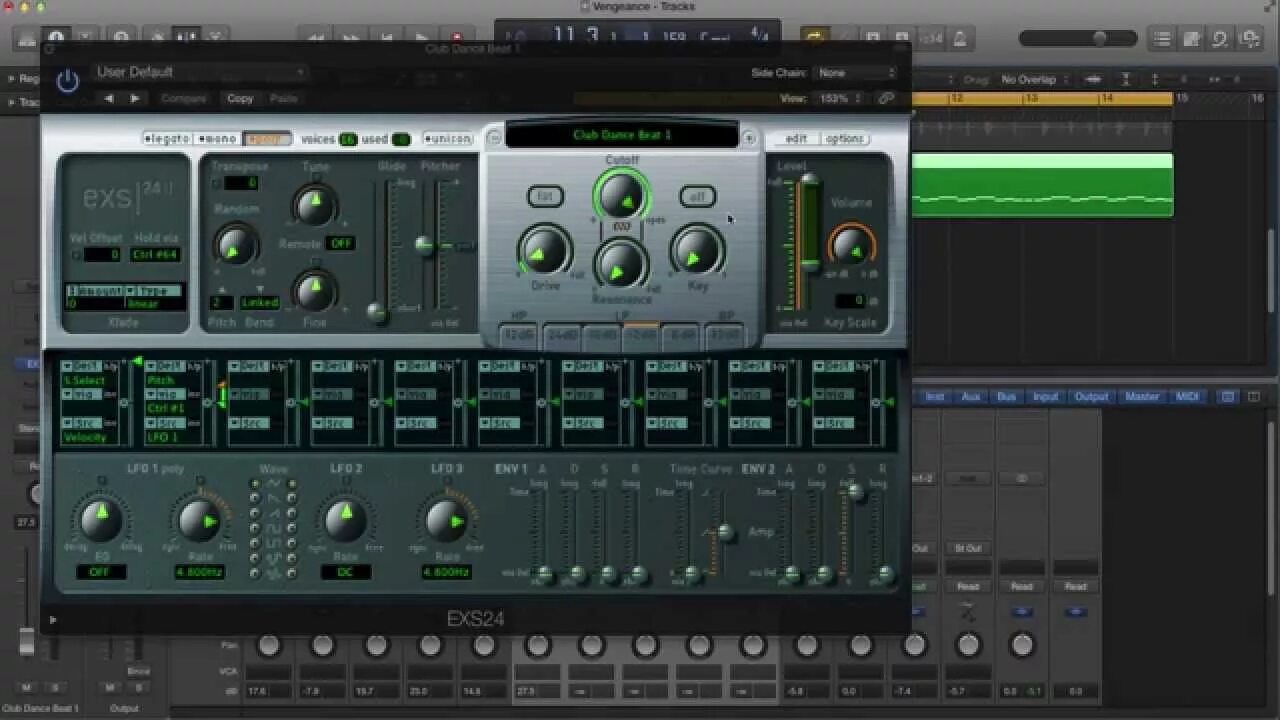Open Drag No Overlap dropdown
This screenshot has height=720, width=1280.
1036,79
